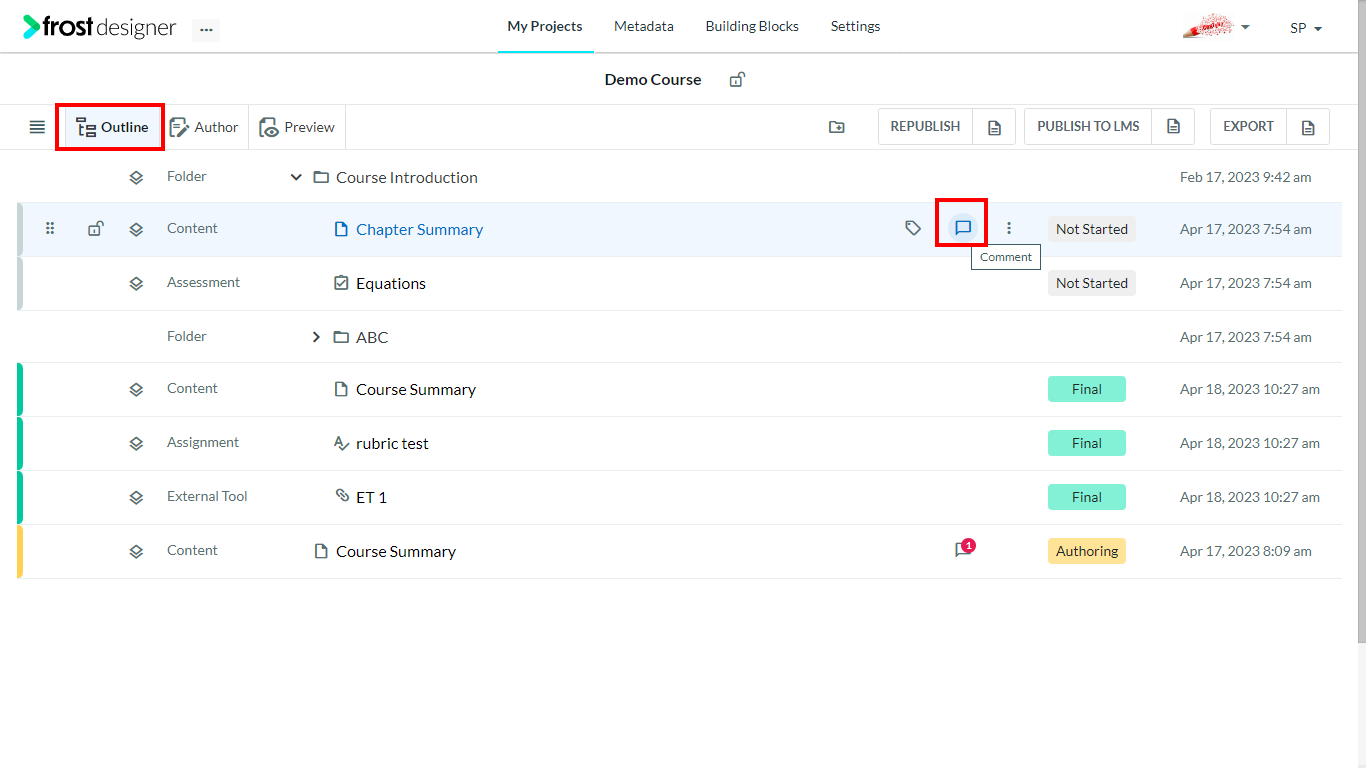
Task: Go to the My Projects tab
Action: click(545, 27)
